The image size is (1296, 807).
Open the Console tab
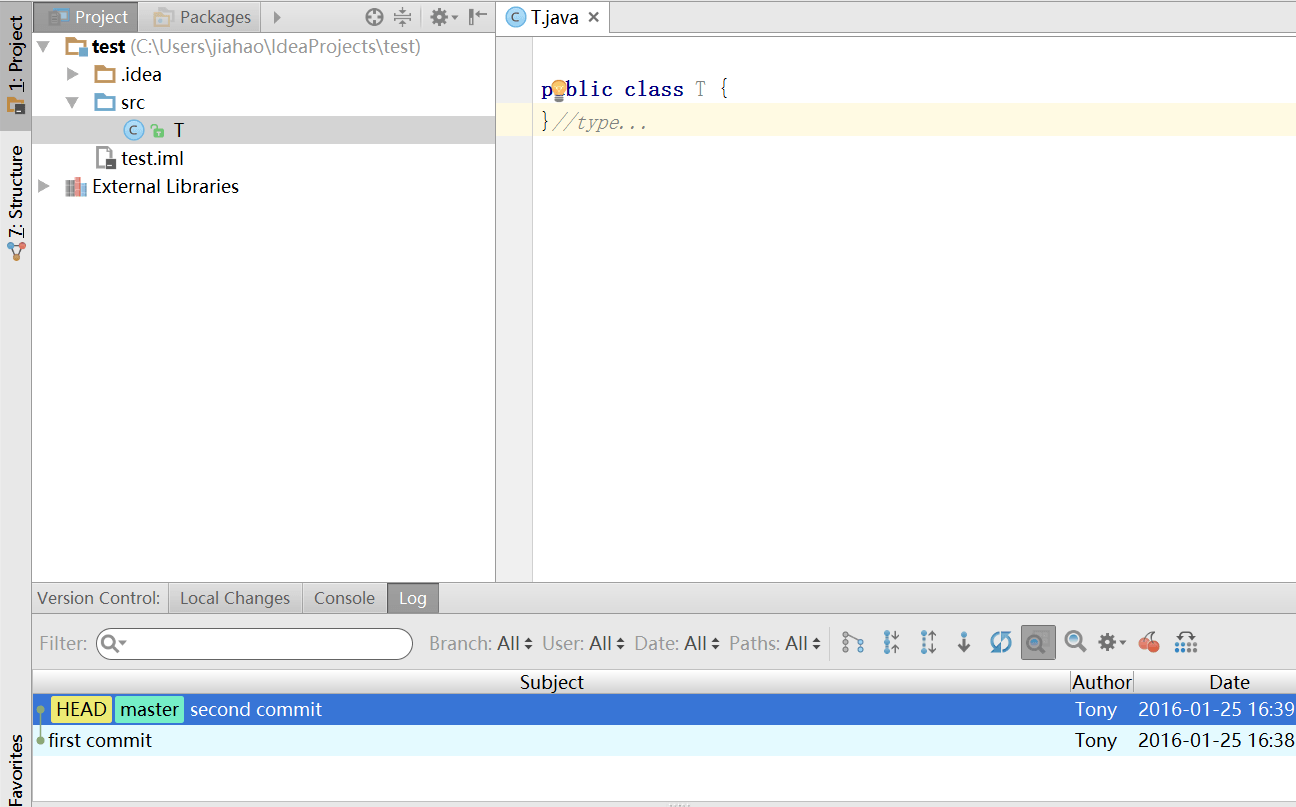[344, 598]
